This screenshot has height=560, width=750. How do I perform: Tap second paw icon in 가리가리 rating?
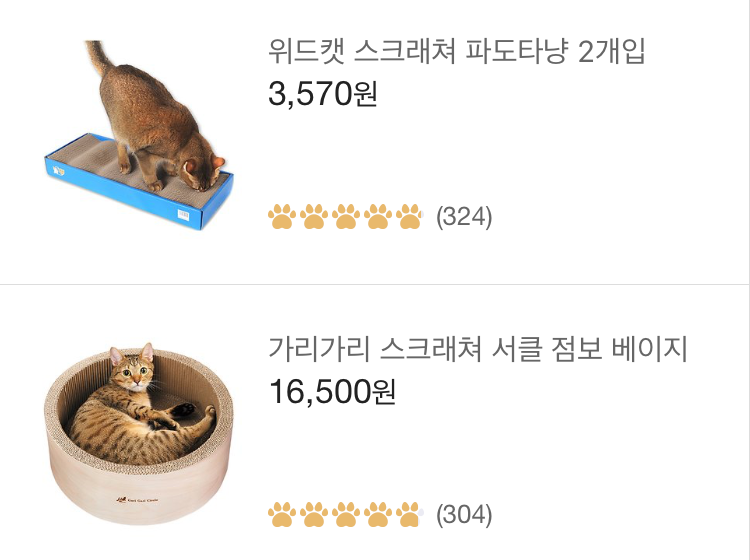[313, 514]
